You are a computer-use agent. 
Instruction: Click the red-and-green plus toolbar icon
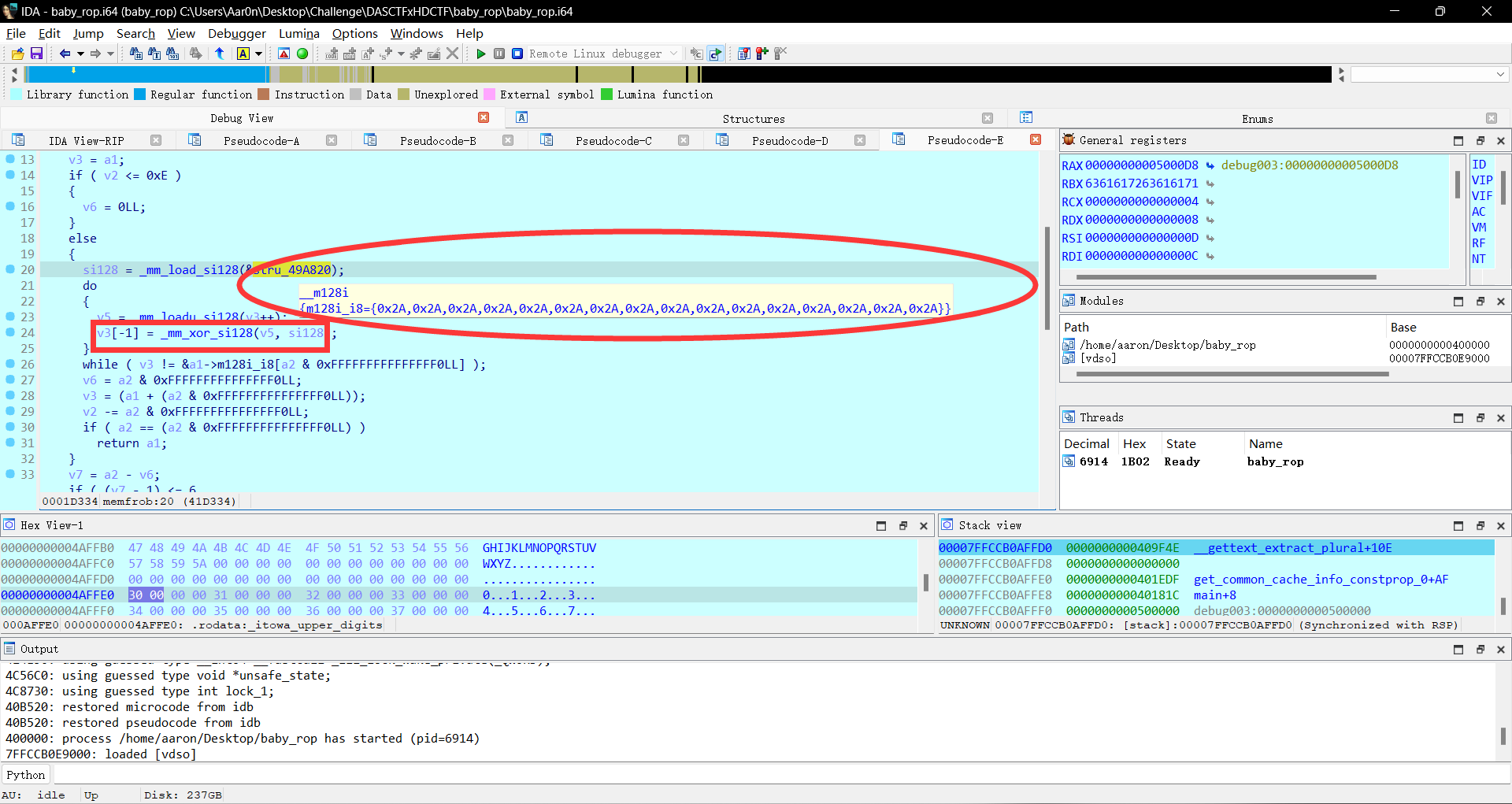(x=762, y=54)
